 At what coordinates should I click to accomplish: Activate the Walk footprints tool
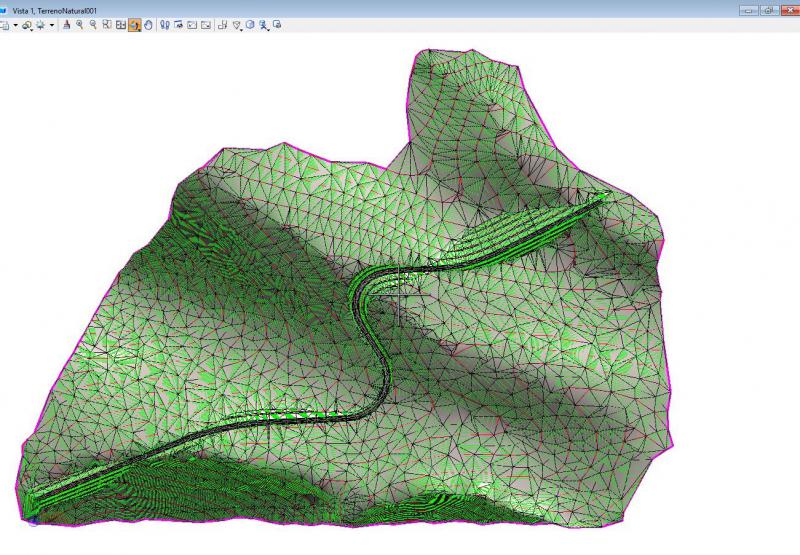pos(165,25)
